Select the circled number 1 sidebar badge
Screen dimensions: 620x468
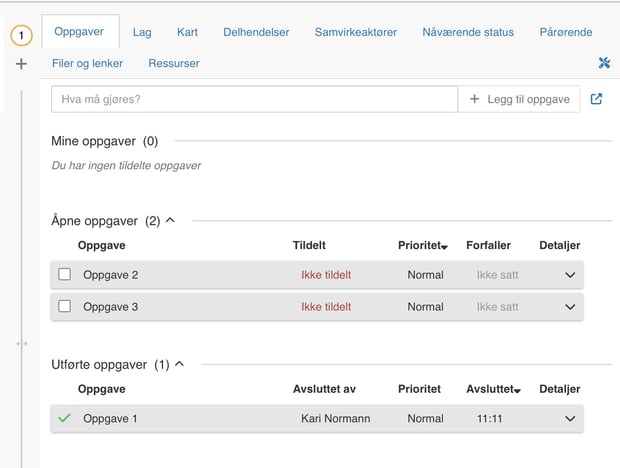pos(21,36)
